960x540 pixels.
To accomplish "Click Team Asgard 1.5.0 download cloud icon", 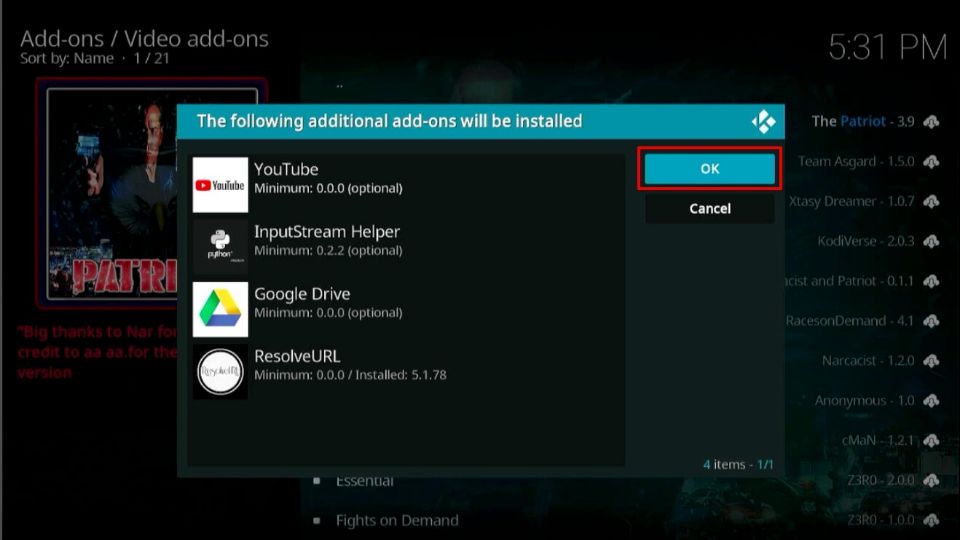I will point(931,161).
